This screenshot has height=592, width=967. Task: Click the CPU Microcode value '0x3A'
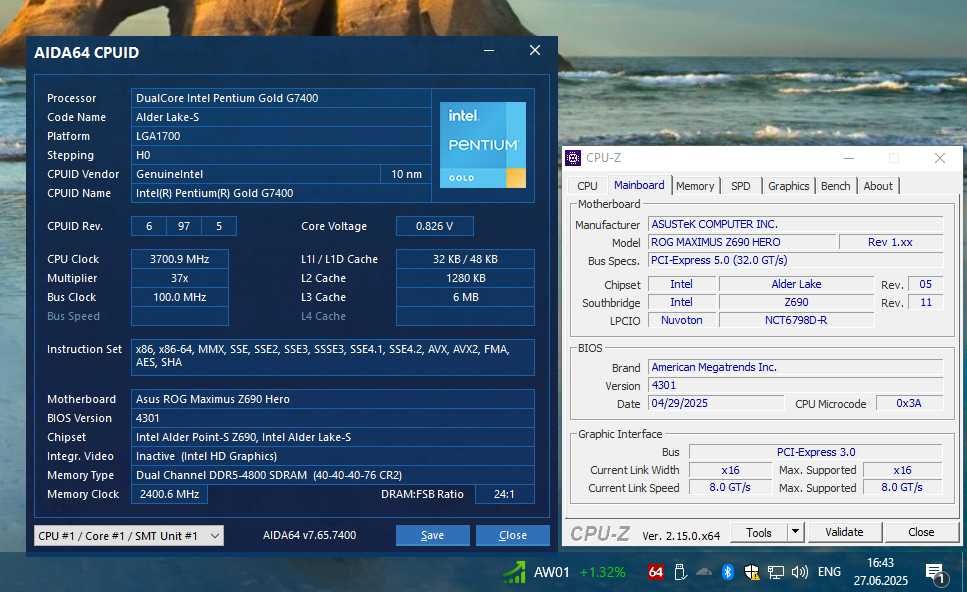(x=909, y=403)
